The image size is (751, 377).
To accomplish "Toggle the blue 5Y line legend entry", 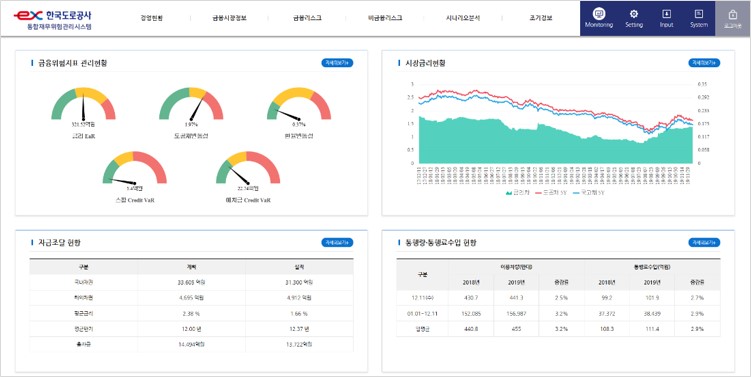I will click(x=589, y=193).
